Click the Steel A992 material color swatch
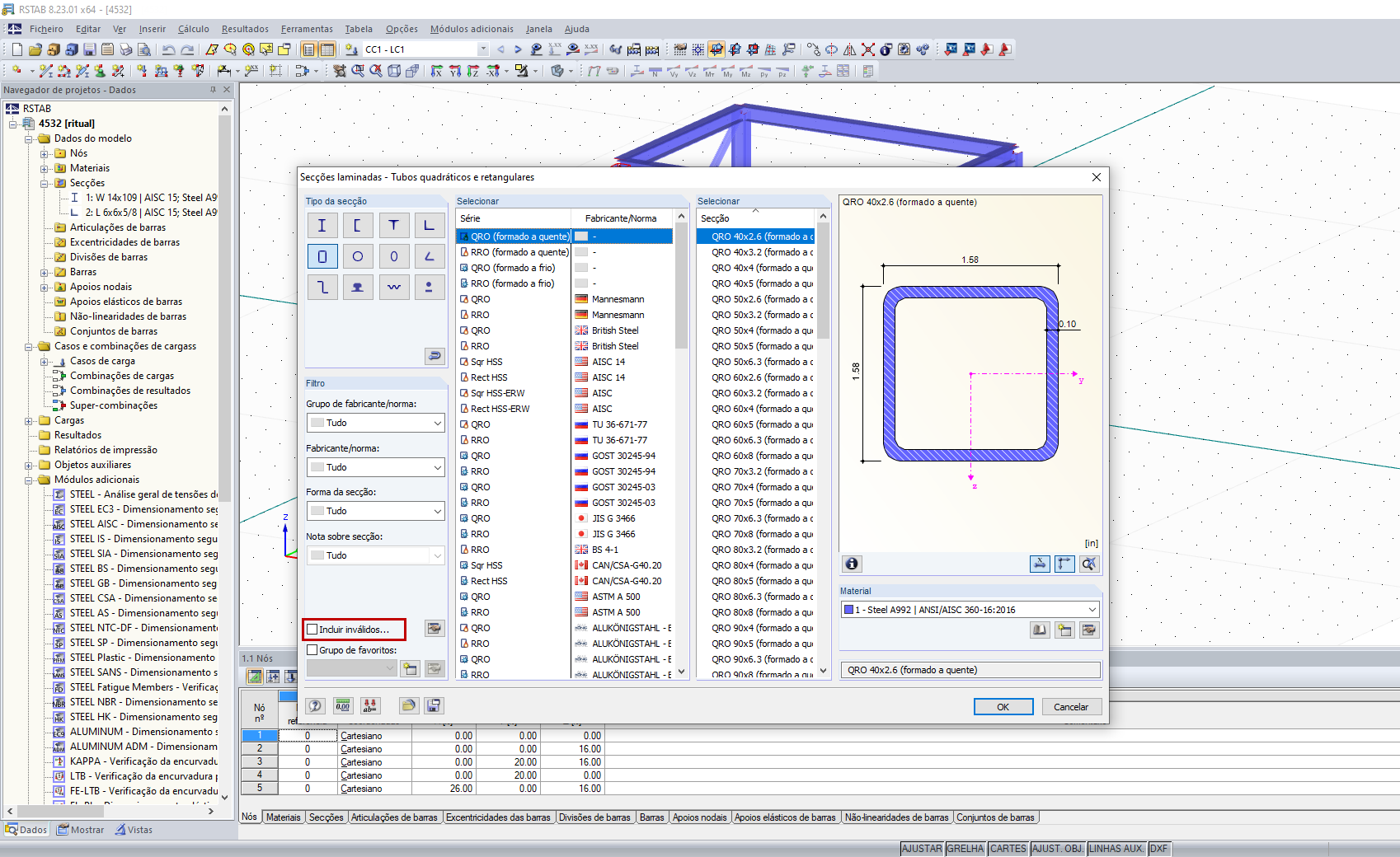The image size is (1400, 857). (x=848, y=610)
